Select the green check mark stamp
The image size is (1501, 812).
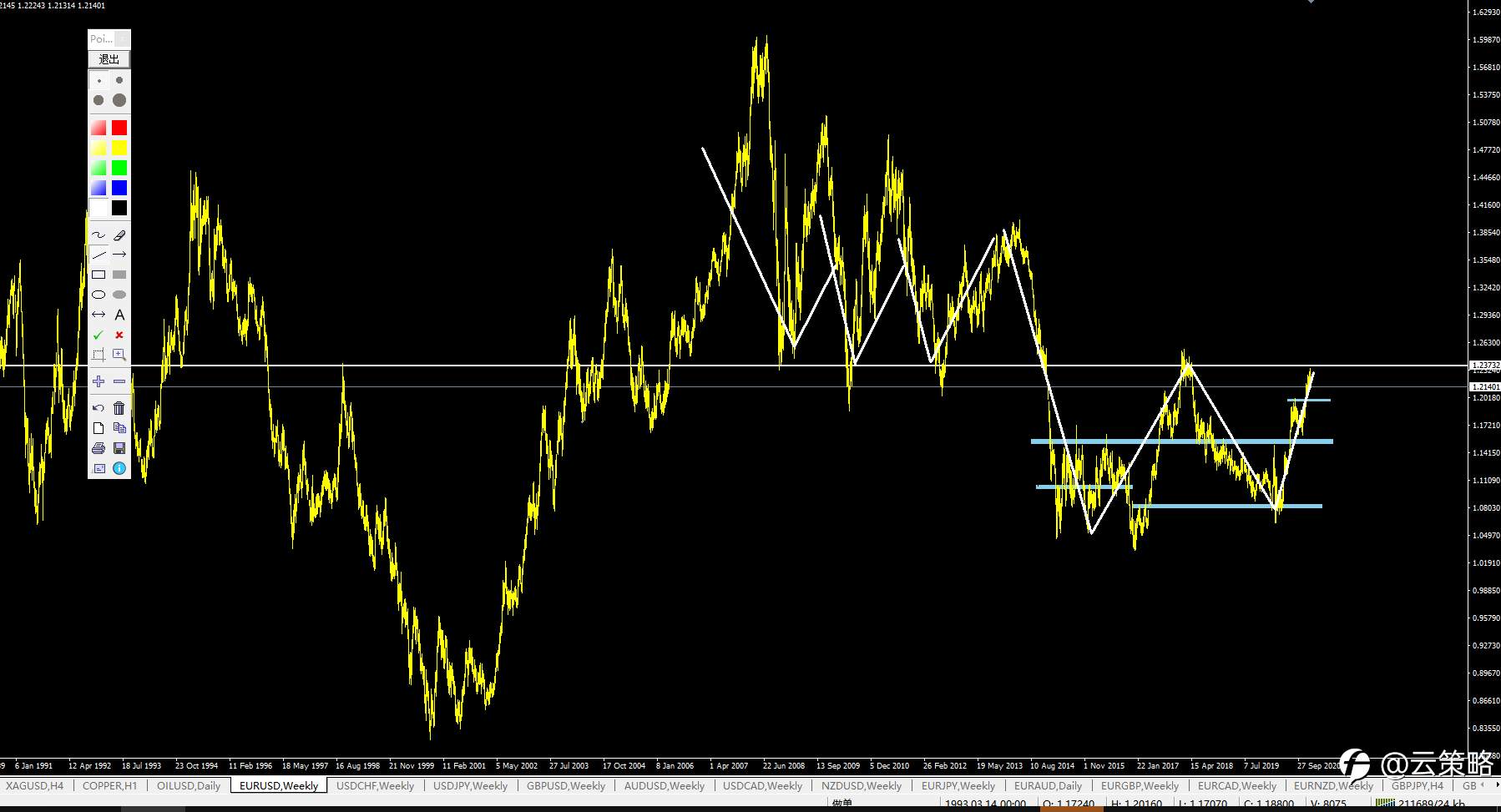click(99, 335)
